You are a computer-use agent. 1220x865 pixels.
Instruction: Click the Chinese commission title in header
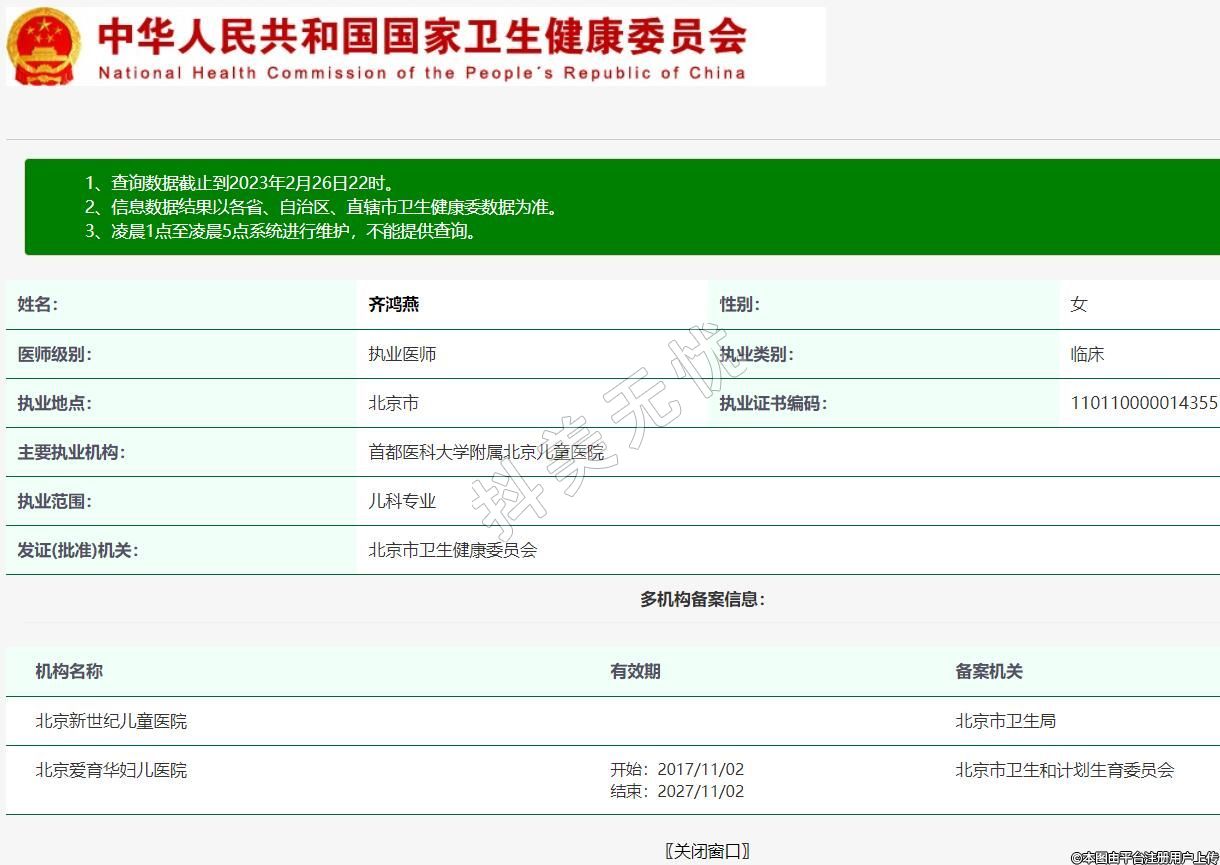pos(421,38)
